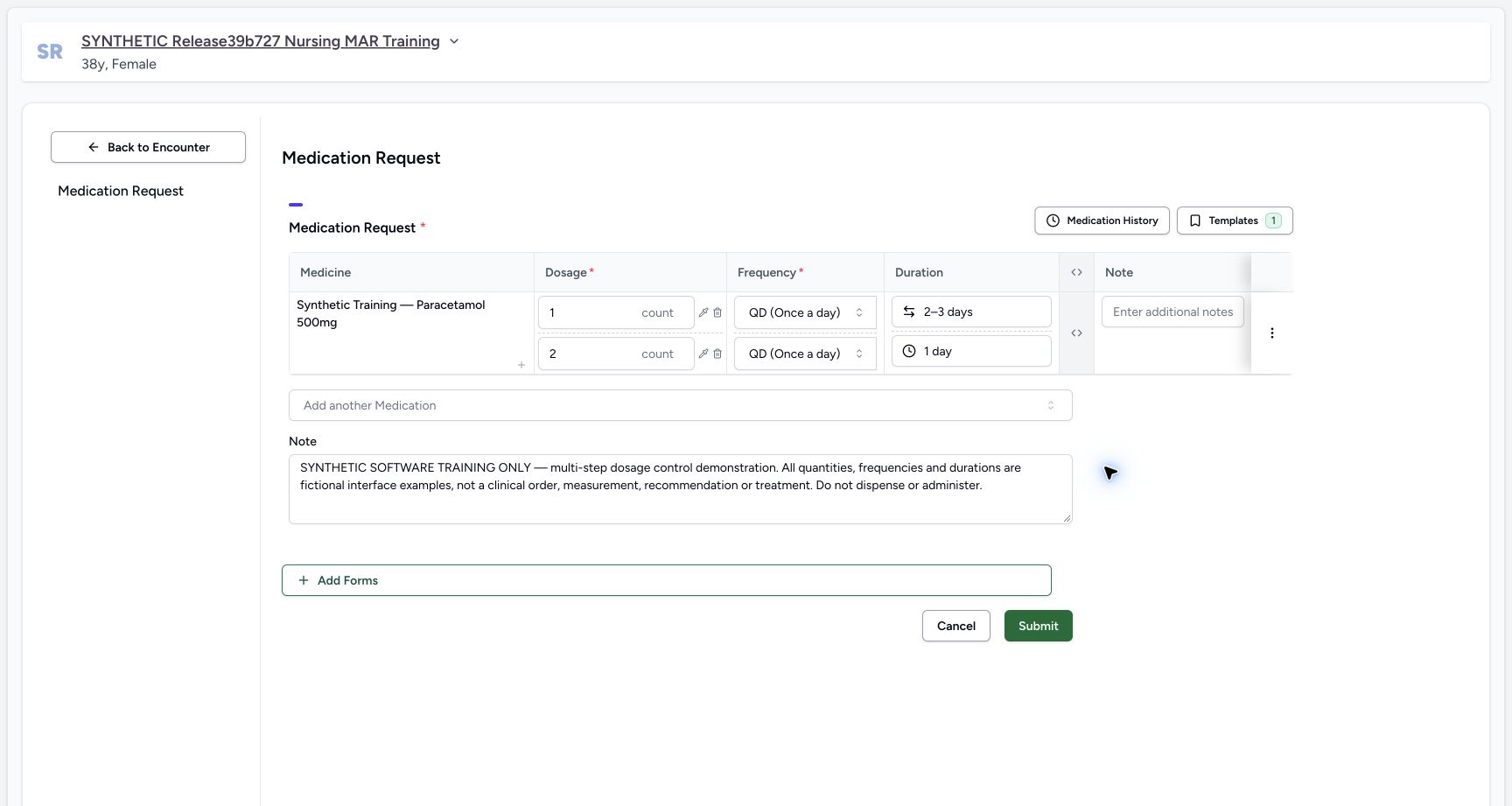
Task: Open the SYNTHETIC Release39b727 patient name link
Action: point(261,41)
